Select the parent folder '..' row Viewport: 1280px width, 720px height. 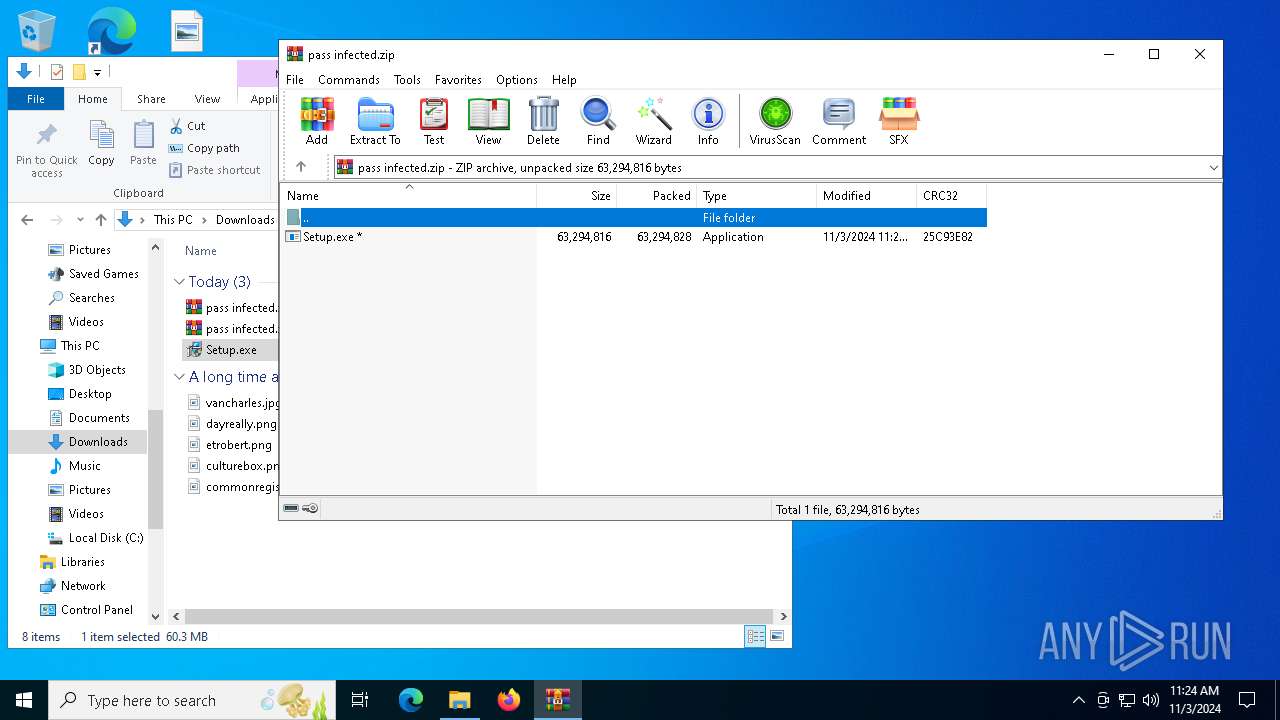coord(635,217)
